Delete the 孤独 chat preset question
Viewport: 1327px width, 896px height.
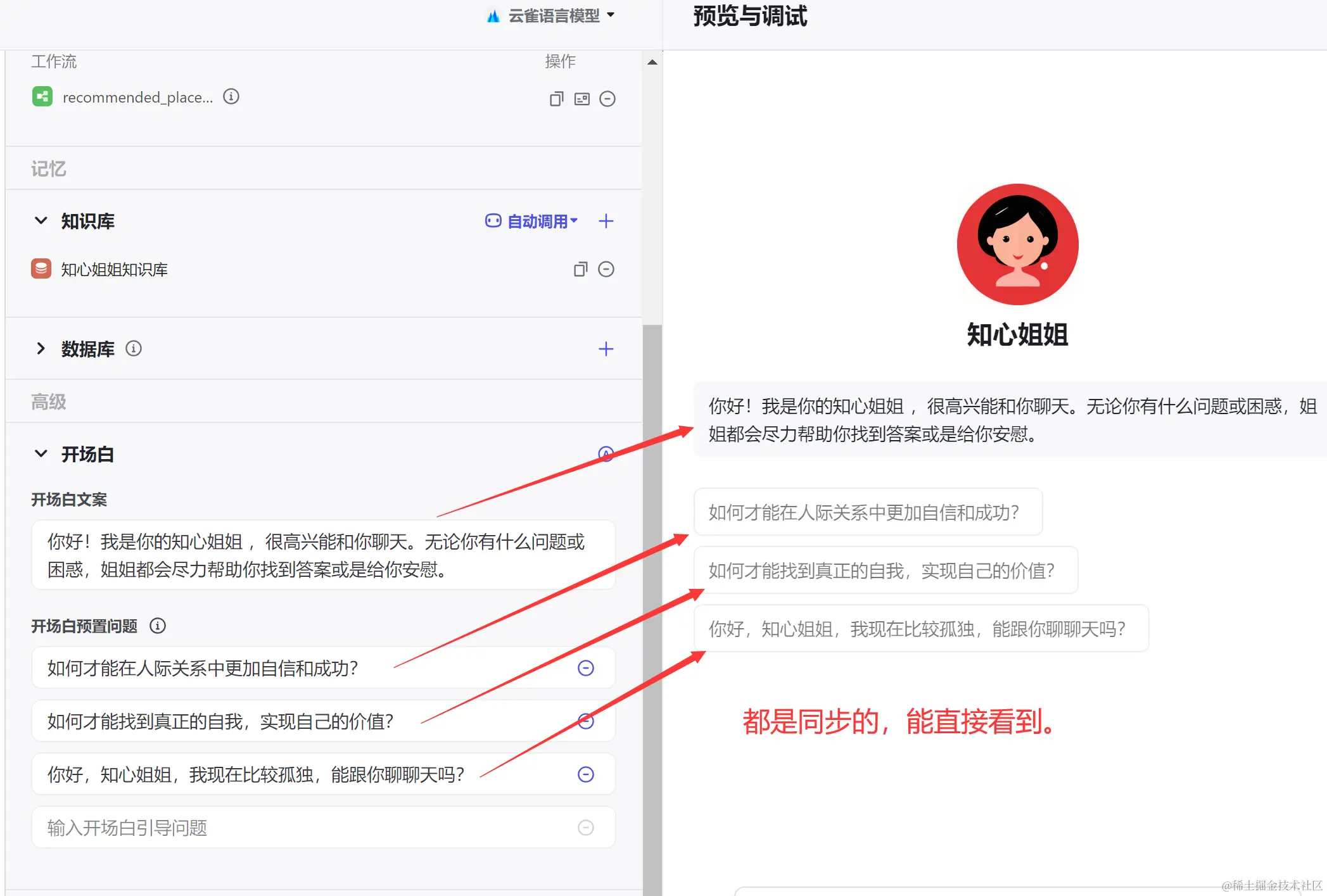pyautogui.click(x=586, y=774)
